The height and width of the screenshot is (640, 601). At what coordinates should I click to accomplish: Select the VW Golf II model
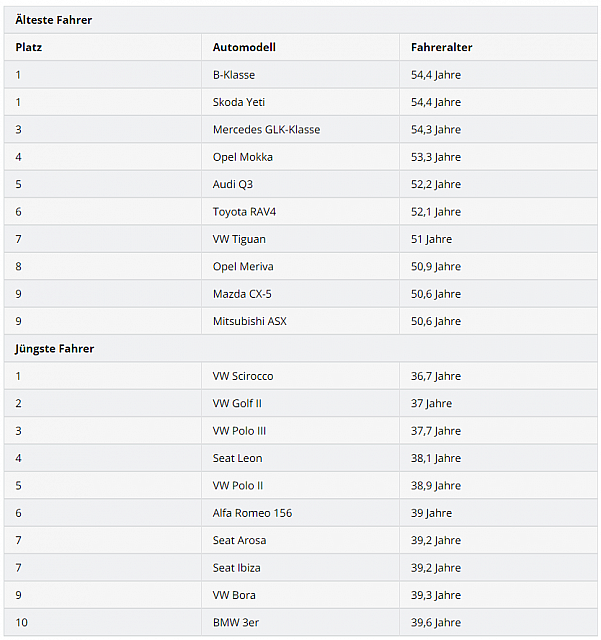pos(237,404)
